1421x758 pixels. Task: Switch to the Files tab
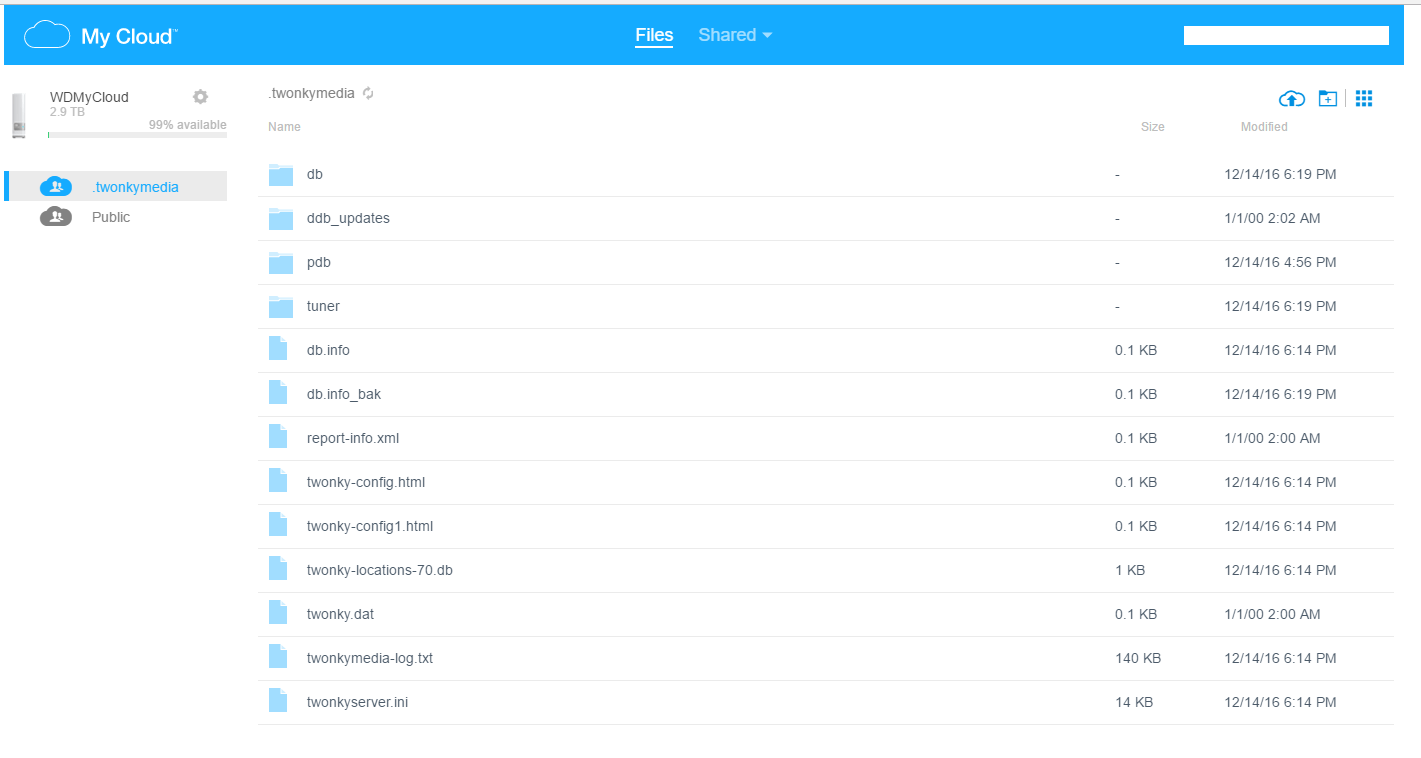coord(654,35)
